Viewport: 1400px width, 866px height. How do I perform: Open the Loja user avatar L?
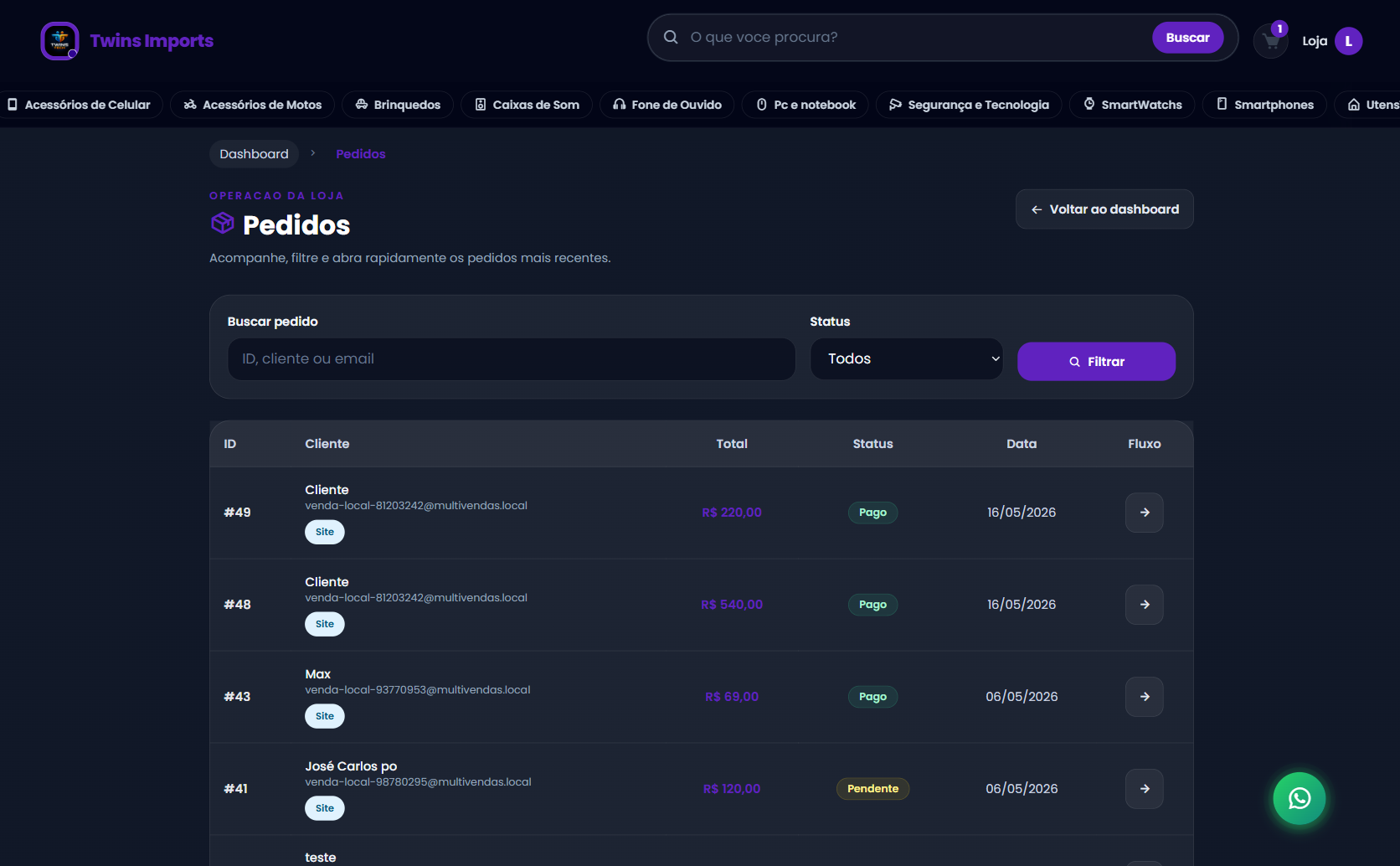click(x=1348, y=41)
